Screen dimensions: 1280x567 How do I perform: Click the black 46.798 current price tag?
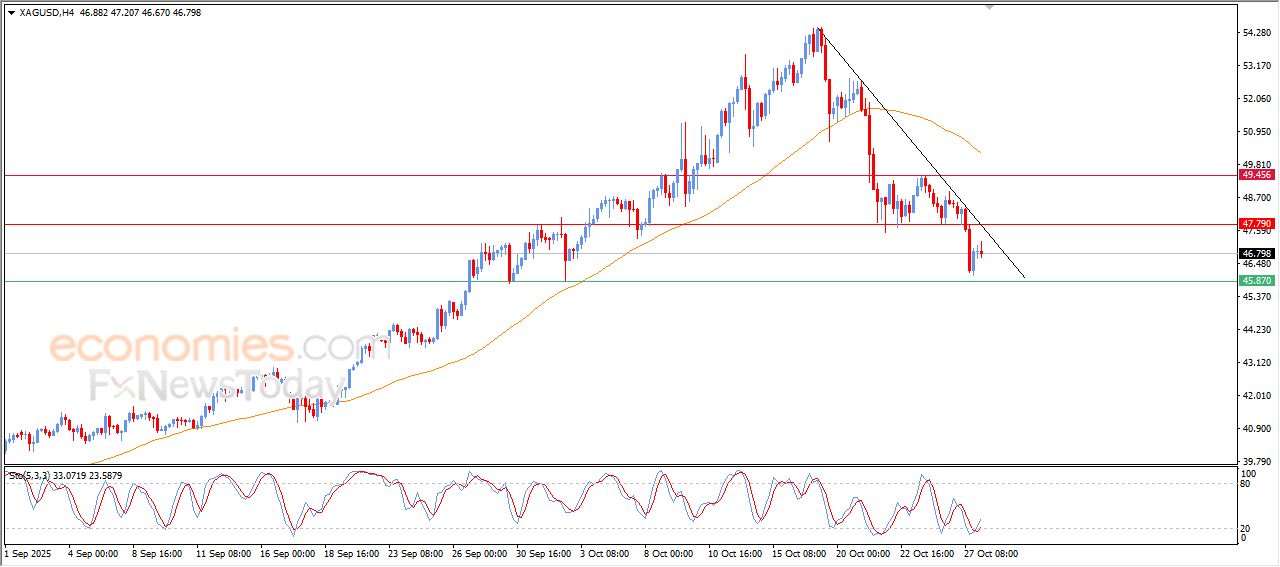[1256, 254]
